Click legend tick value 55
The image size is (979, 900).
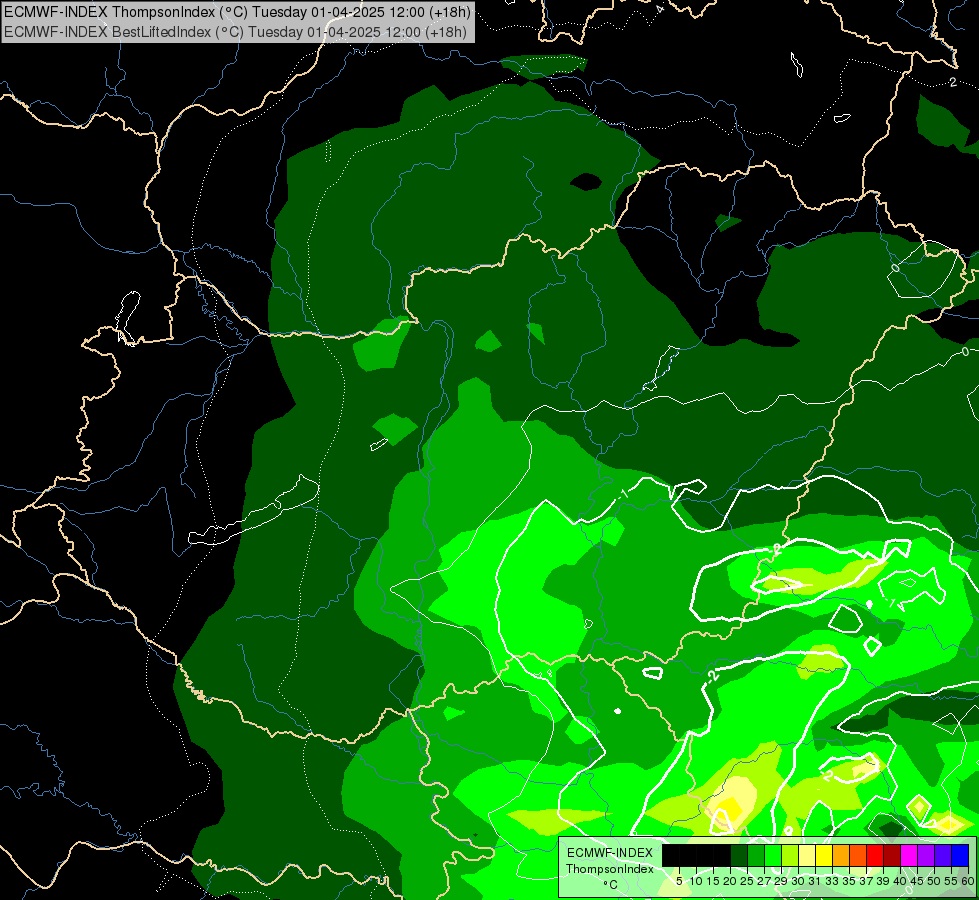point(950,881)
